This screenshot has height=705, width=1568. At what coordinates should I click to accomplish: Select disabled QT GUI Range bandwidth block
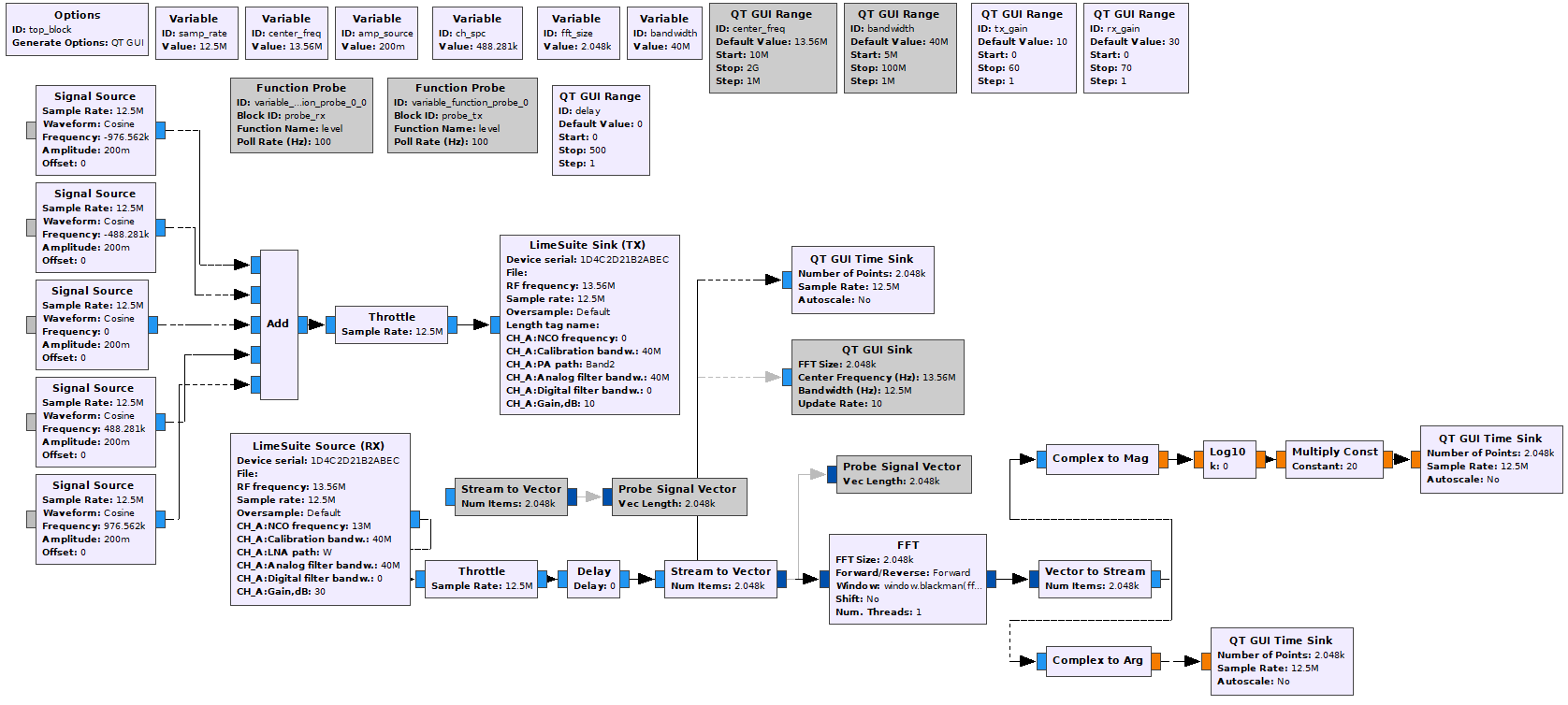tap(900, 49)
